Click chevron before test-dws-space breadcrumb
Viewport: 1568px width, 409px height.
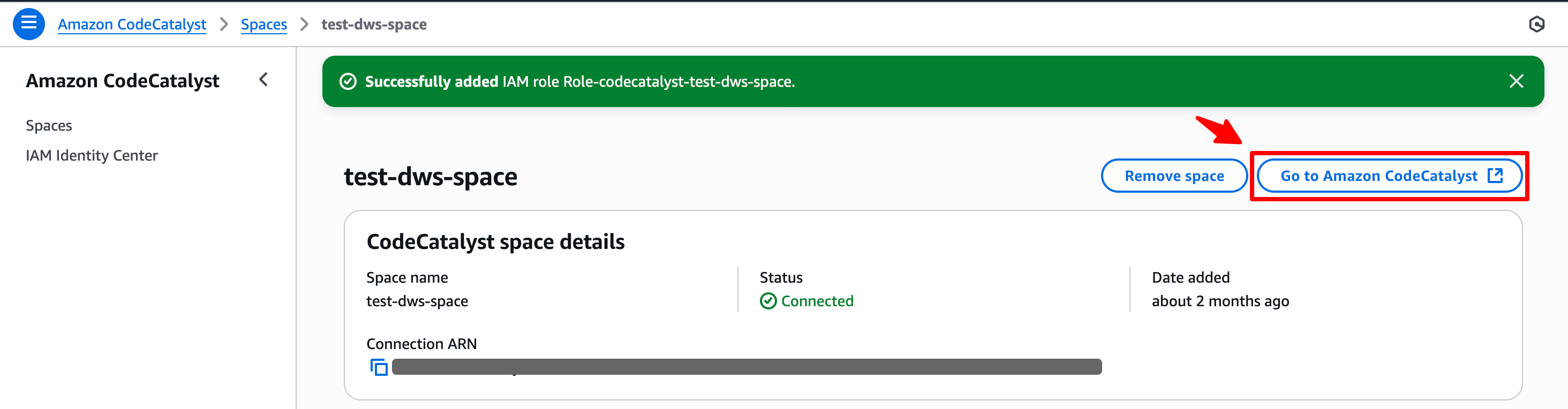304,24
